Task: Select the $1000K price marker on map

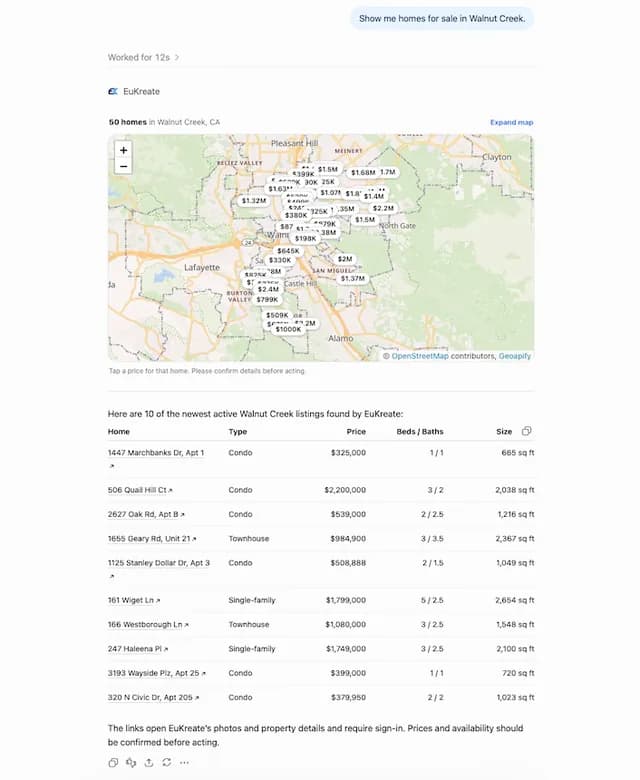Action: (x=288, y=329)
